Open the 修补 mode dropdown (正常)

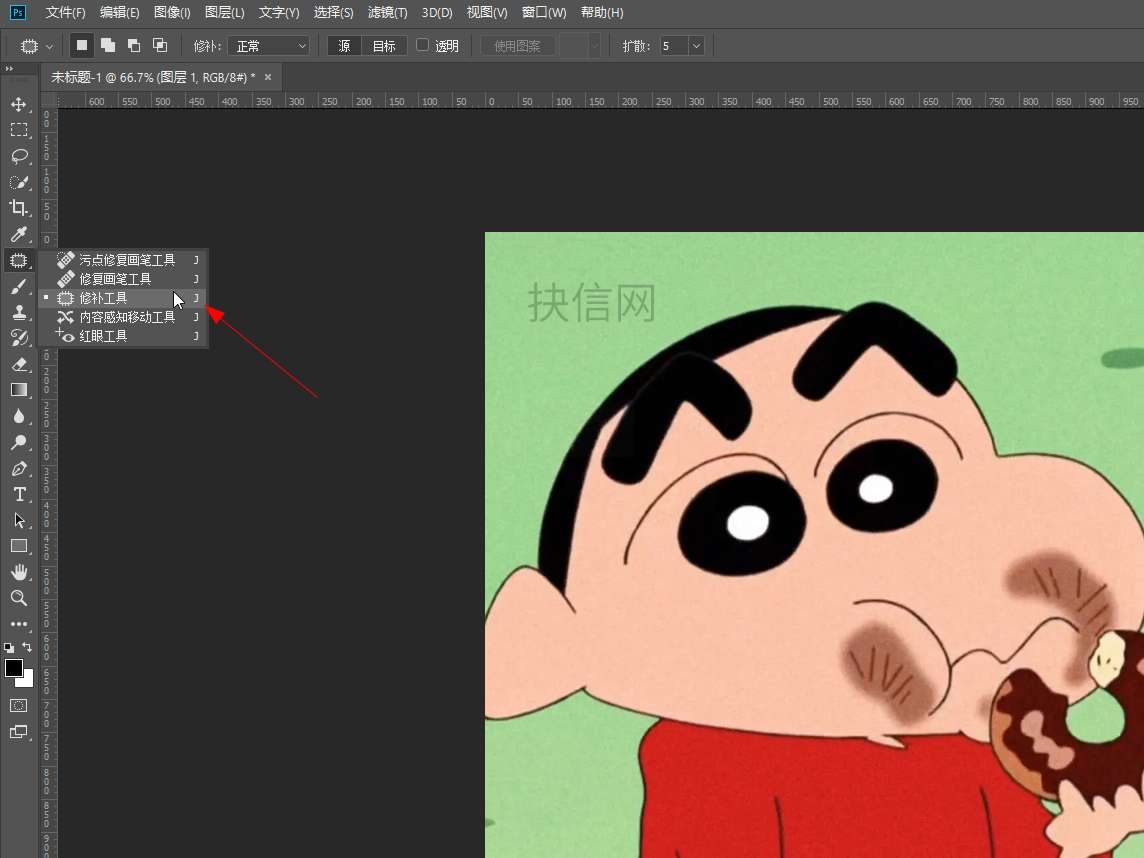269,46
